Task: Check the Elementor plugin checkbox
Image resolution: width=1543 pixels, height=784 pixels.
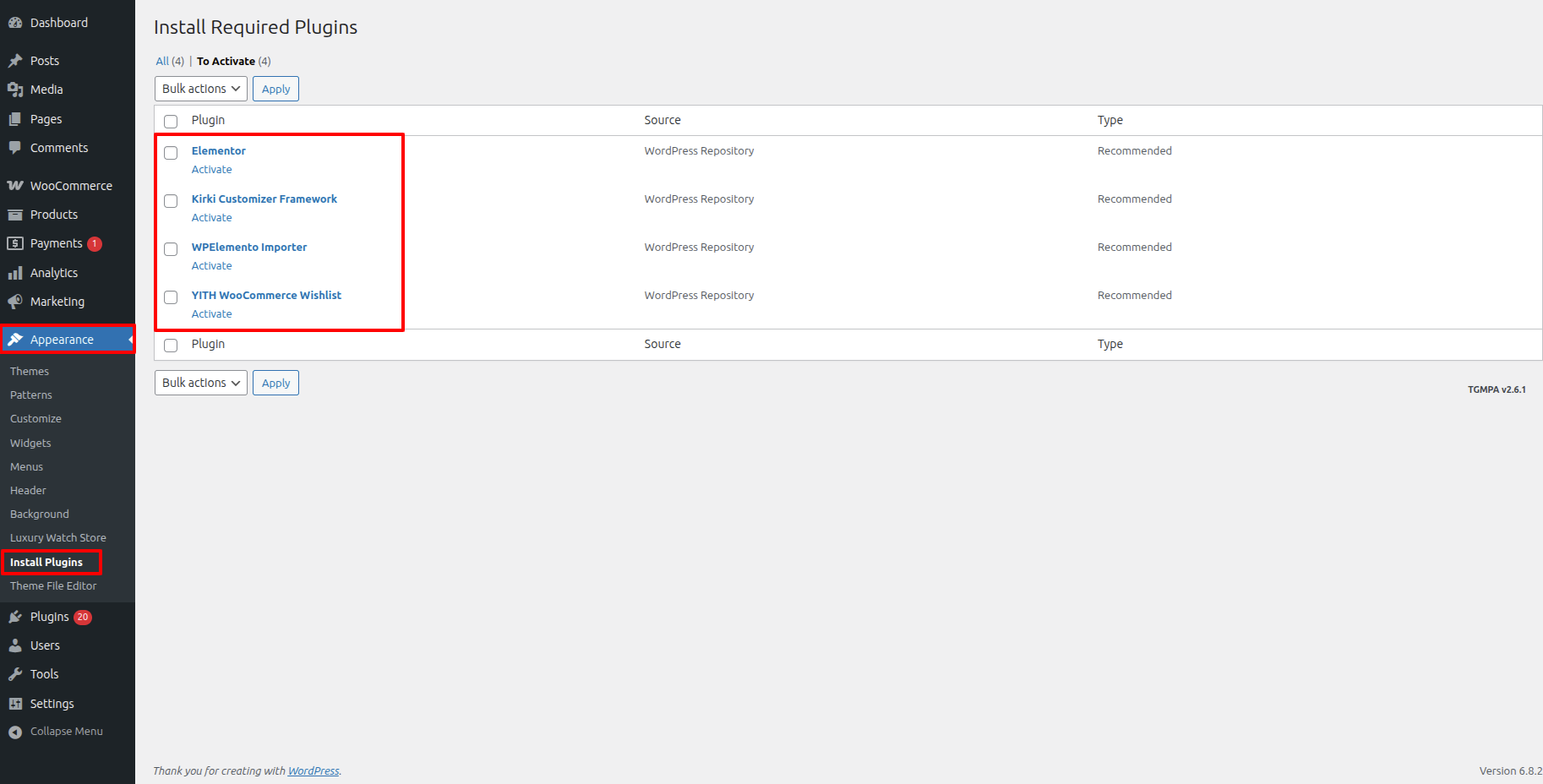Action: click(171, 152)
